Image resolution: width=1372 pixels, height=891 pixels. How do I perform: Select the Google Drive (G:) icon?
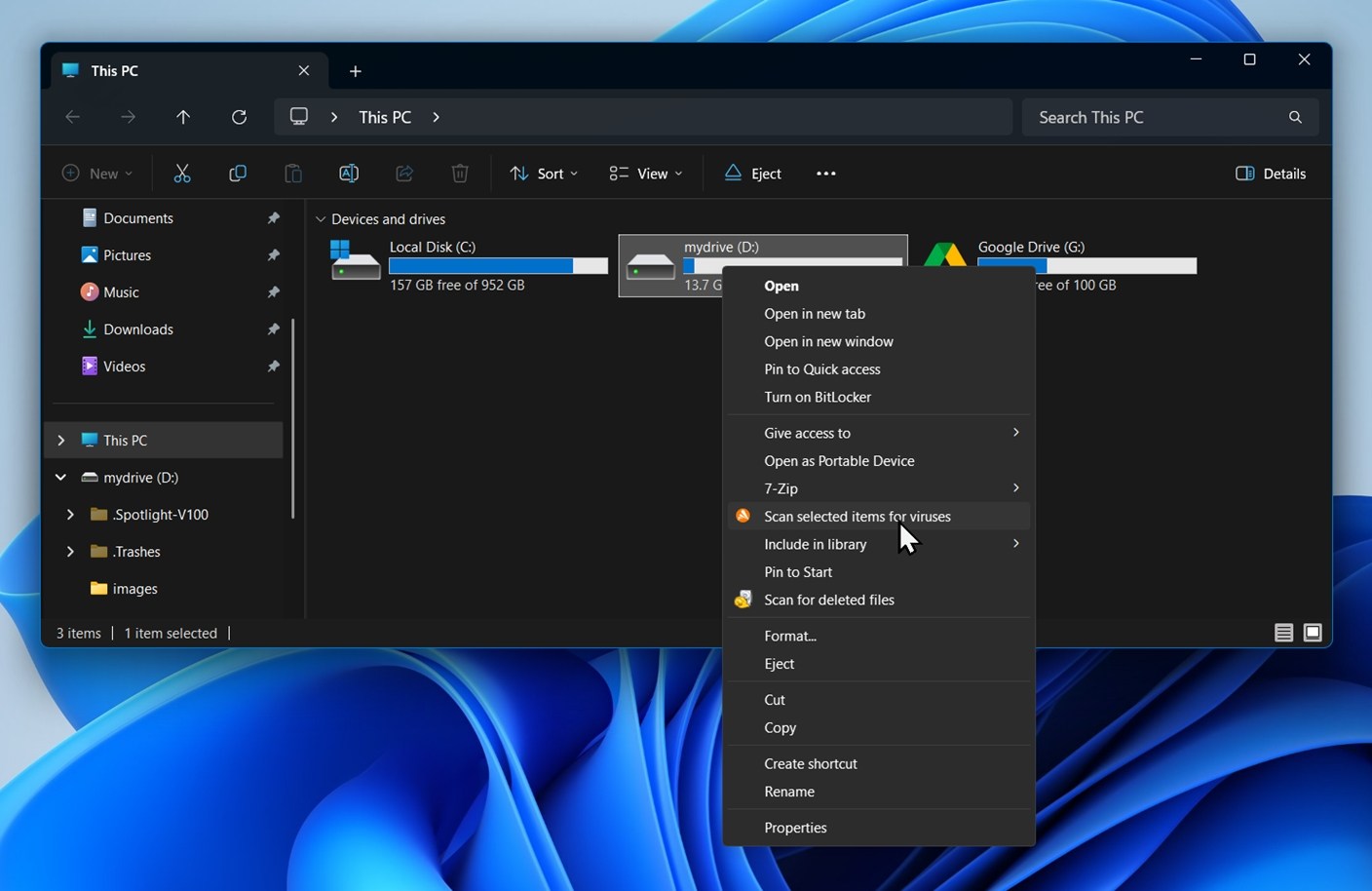pyautogui.click(x=944, y=255)
